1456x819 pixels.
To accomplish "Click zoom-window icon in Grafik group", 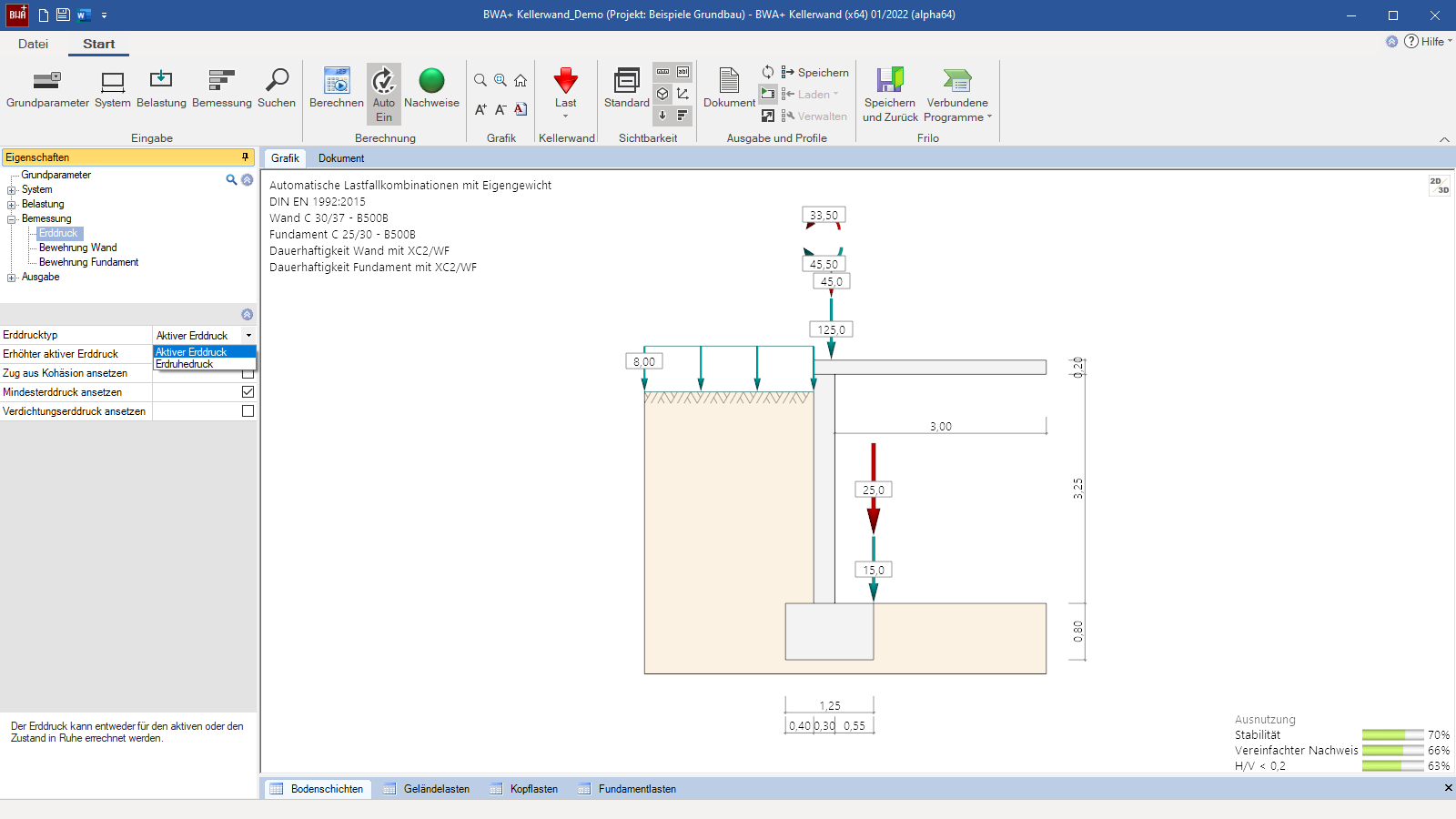I will [500, 80].
